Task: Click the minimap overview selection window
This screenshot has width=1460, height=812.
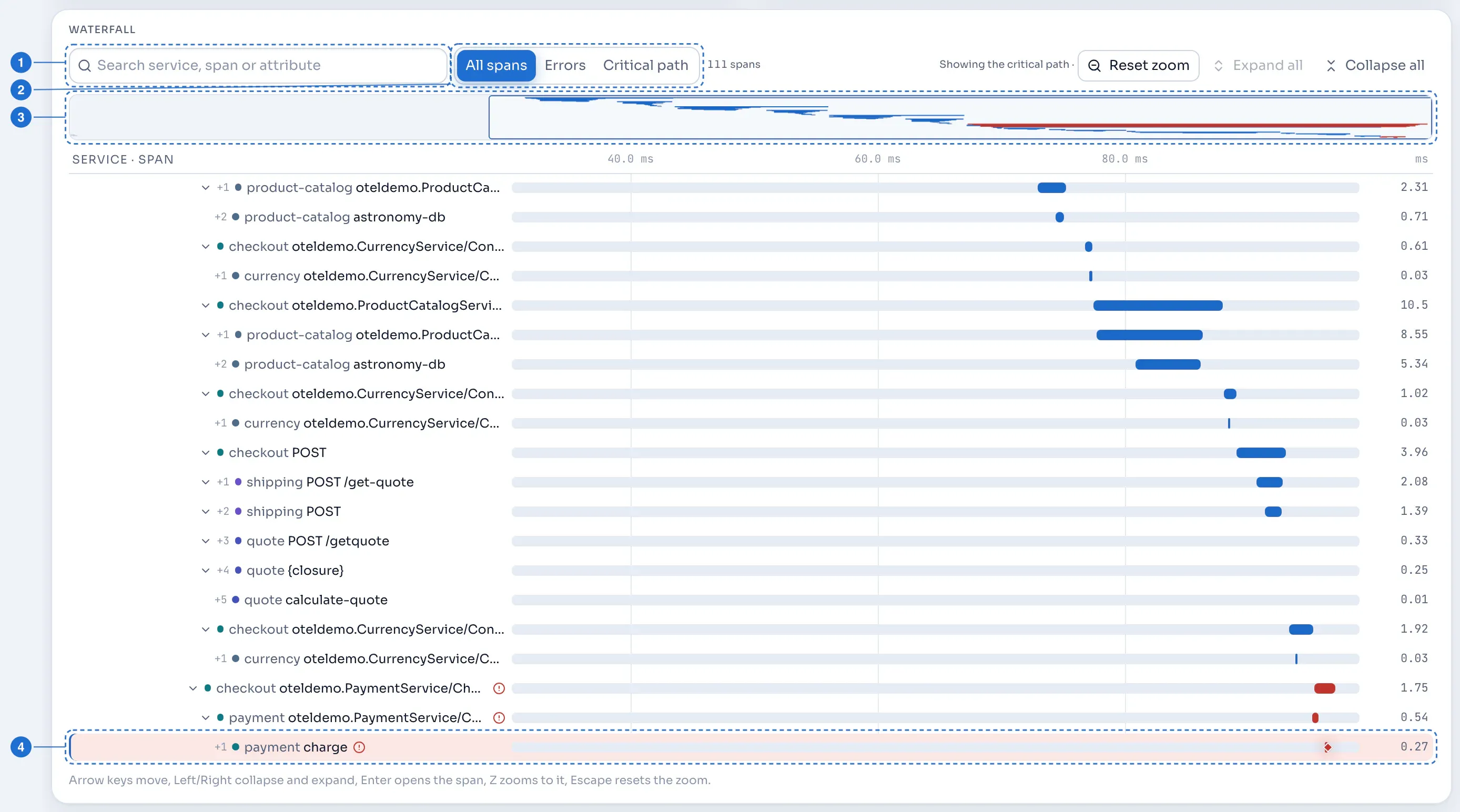Action: [x=960, y=117]
